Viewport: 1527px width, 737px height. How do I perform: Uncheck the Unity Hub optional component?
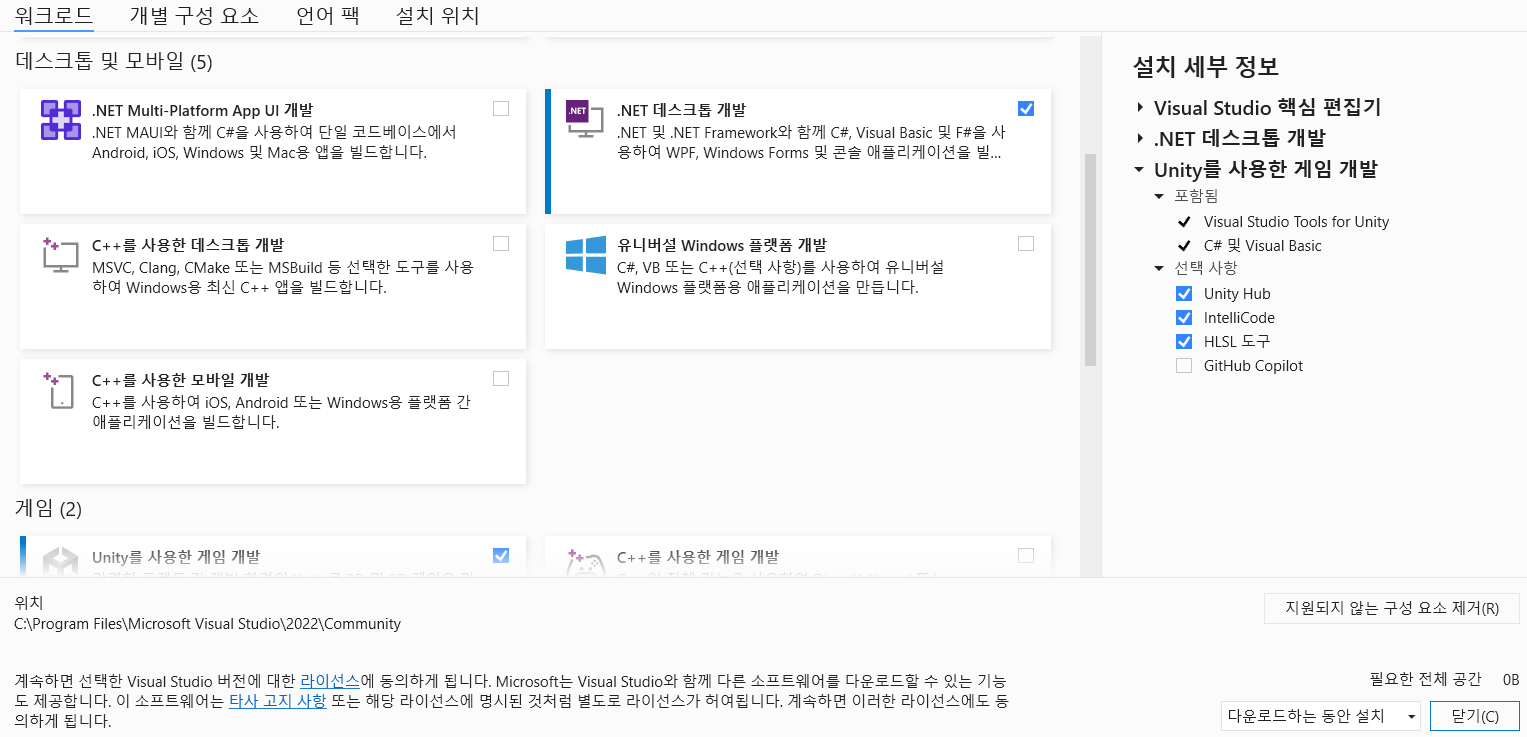pyautogui.click(x=1184, y=294)
